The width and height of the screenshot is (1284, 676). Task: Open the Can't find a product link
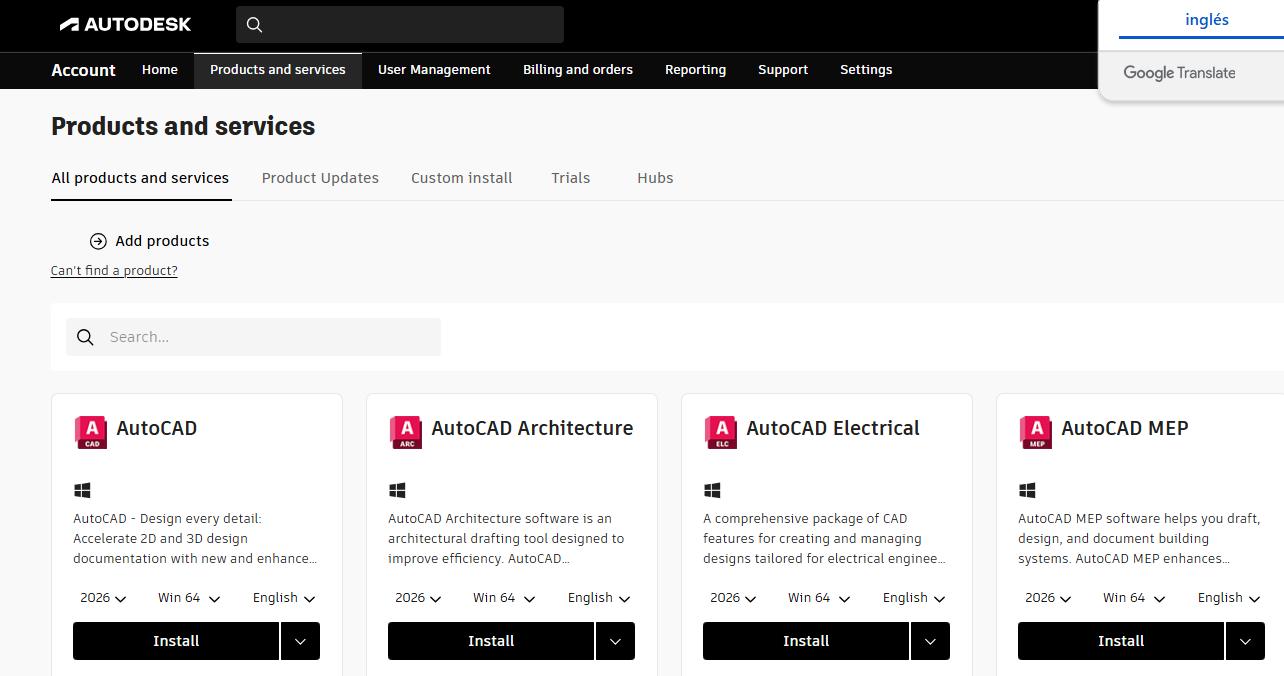point(114,271)
